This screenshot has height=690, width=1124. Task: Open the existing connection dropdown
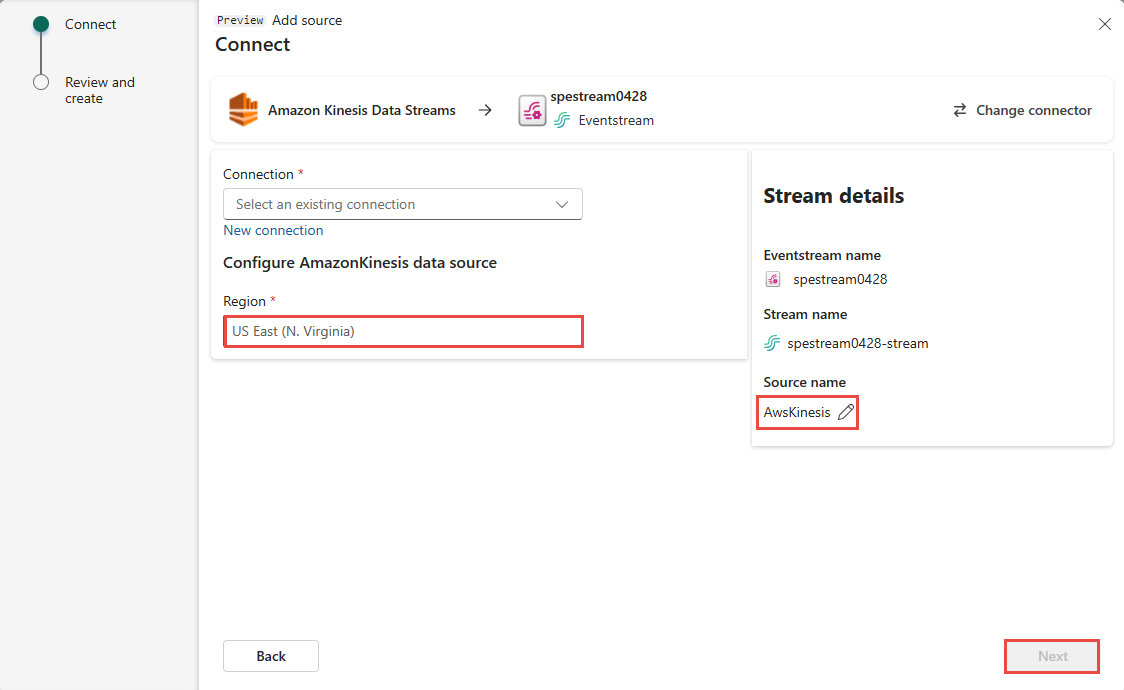point(402,204)
